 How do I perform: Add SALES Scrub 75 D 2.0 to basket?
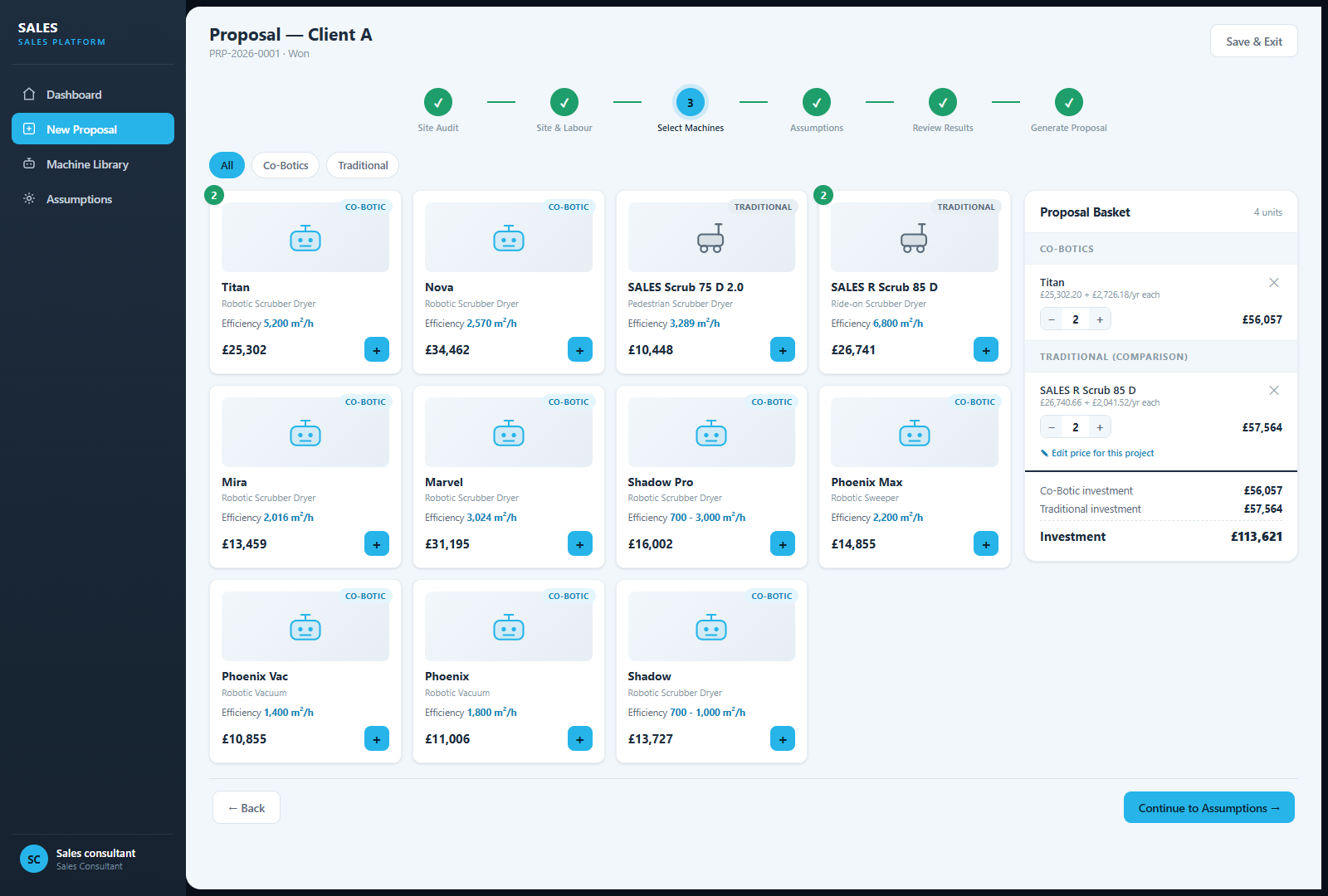click(783, 349)
